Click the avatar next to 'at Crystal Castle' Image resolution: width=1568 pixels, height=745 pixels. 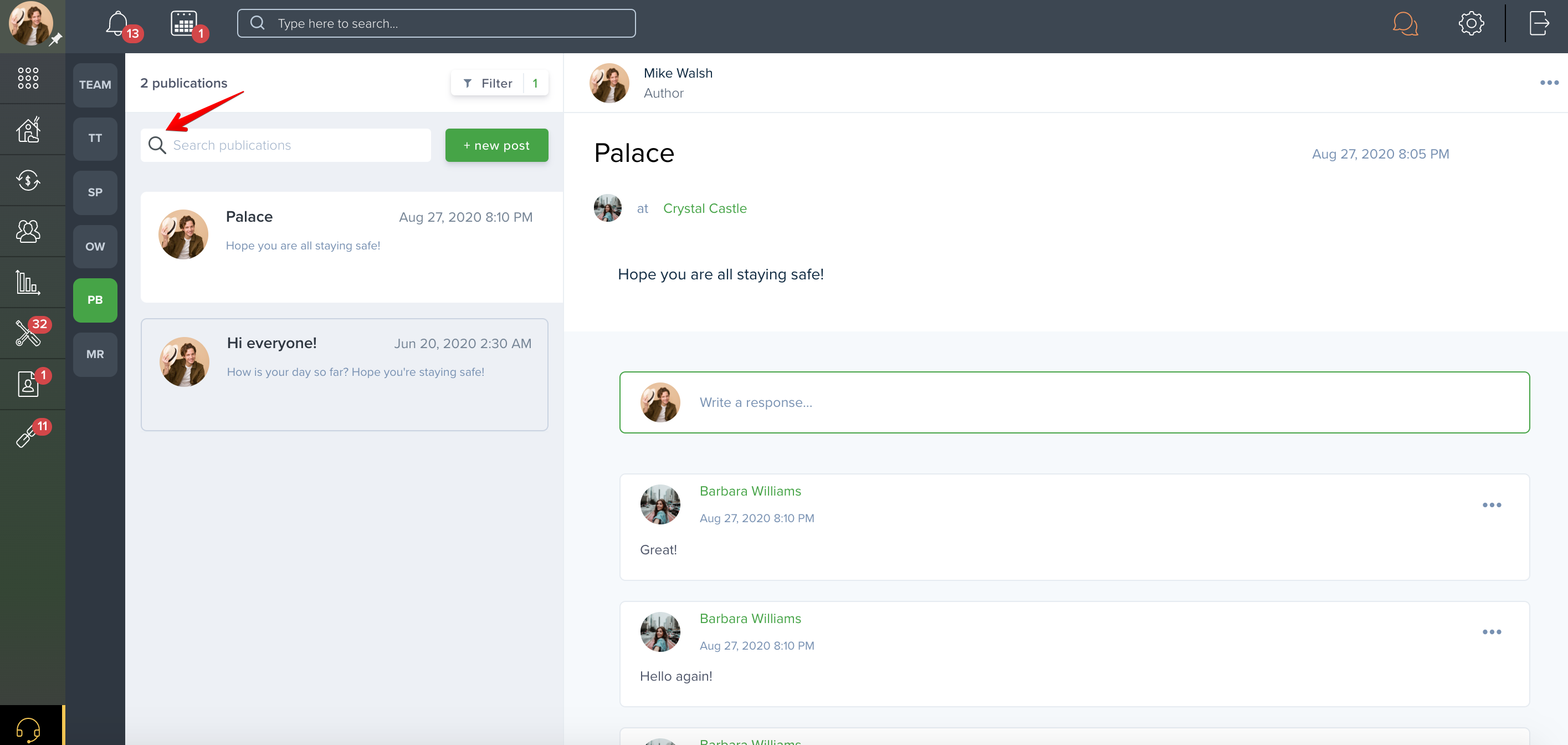(607, 208)
